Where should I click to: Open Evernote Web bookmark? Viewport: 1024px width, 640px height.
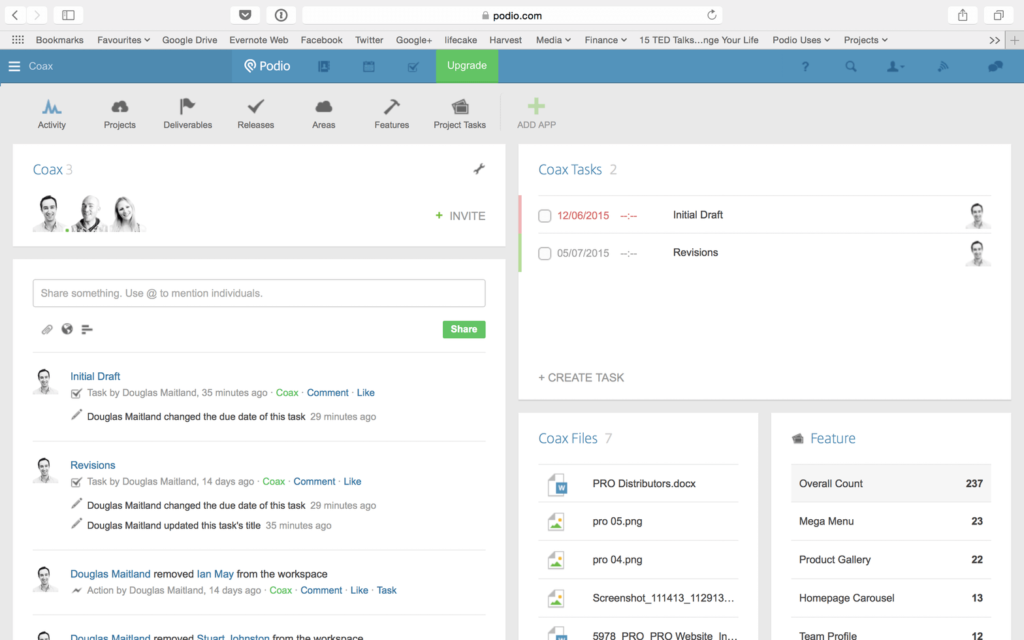pyautogui.click(x=258, y=40)
